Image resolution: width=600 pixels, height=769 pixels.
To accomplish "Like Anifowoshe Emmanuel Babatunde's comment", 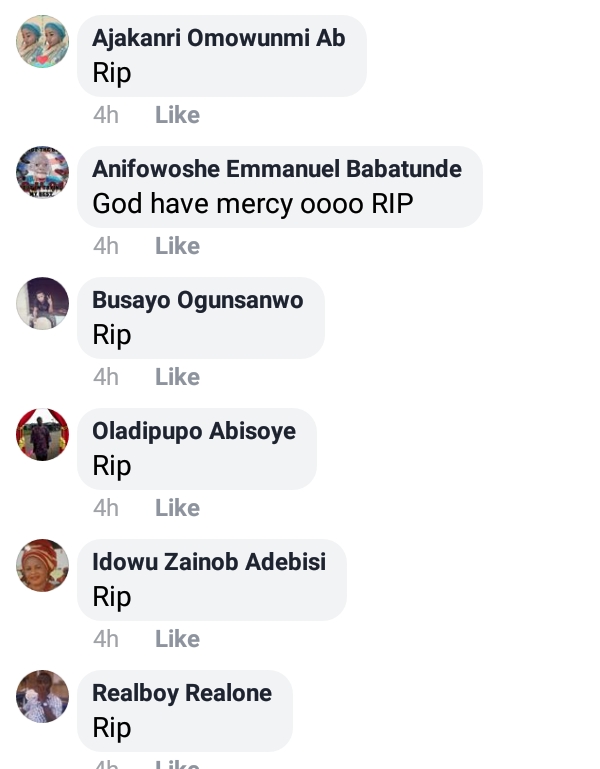I will coord(177,246).
